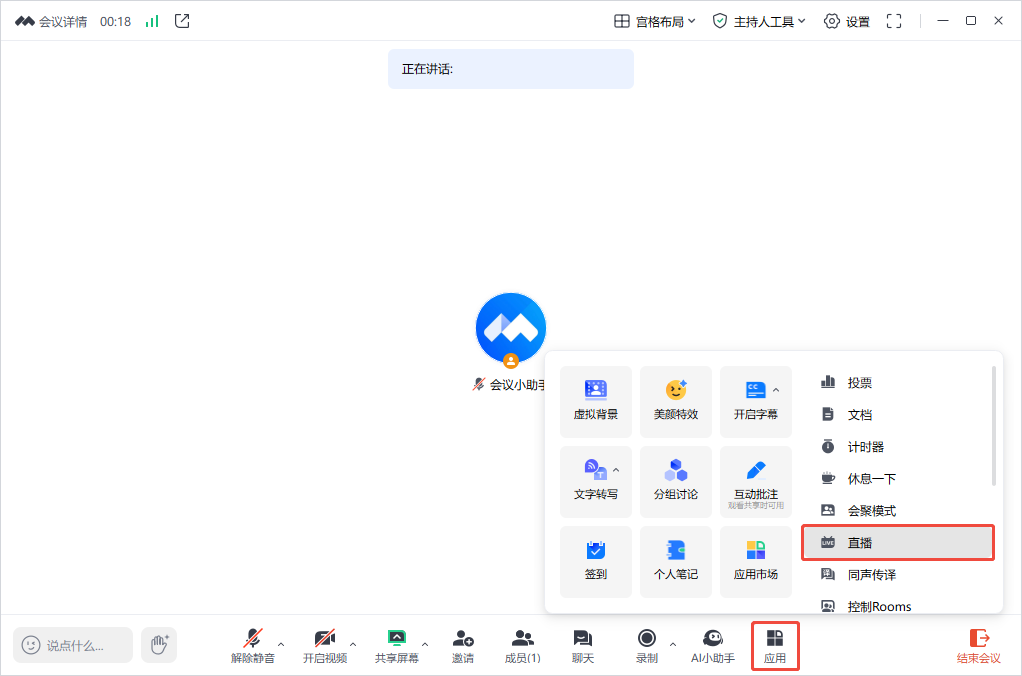Click 结束会议 to end meeting
This screenshot has width=1022, height=676.
click(x=978, y=646)
